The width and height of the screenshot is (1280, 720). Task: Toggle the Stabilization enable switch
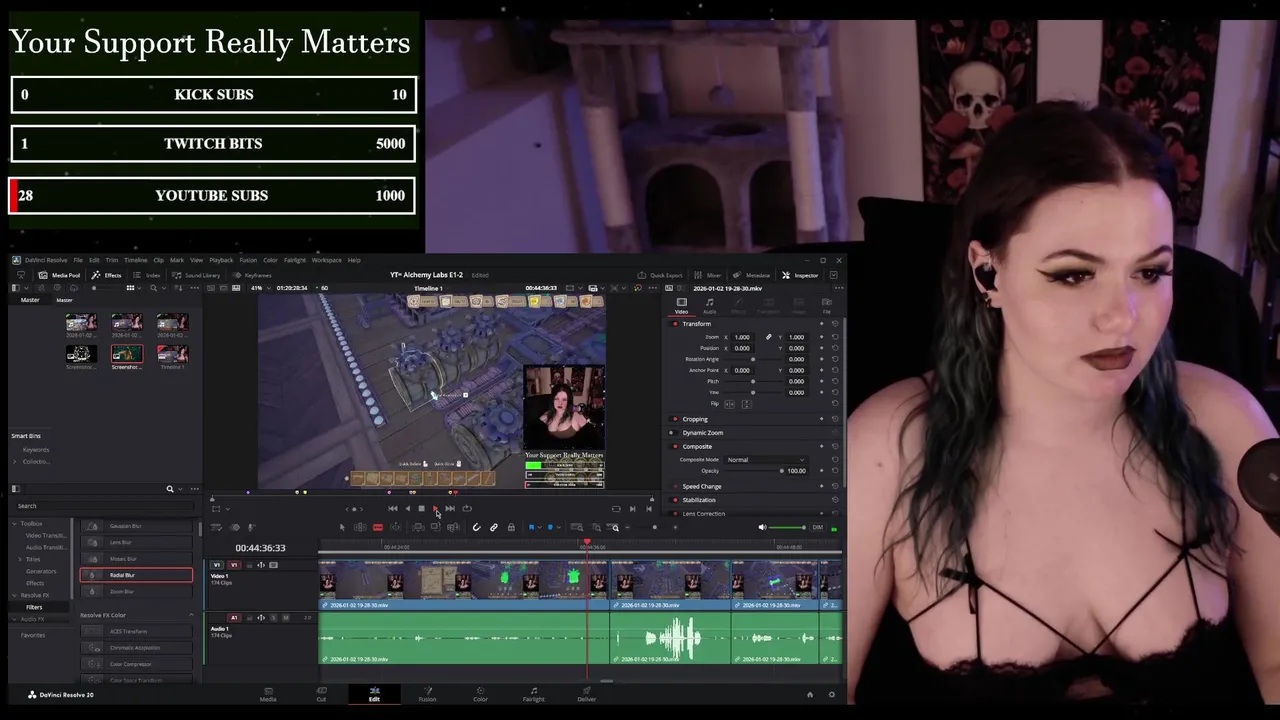point(675,500)
